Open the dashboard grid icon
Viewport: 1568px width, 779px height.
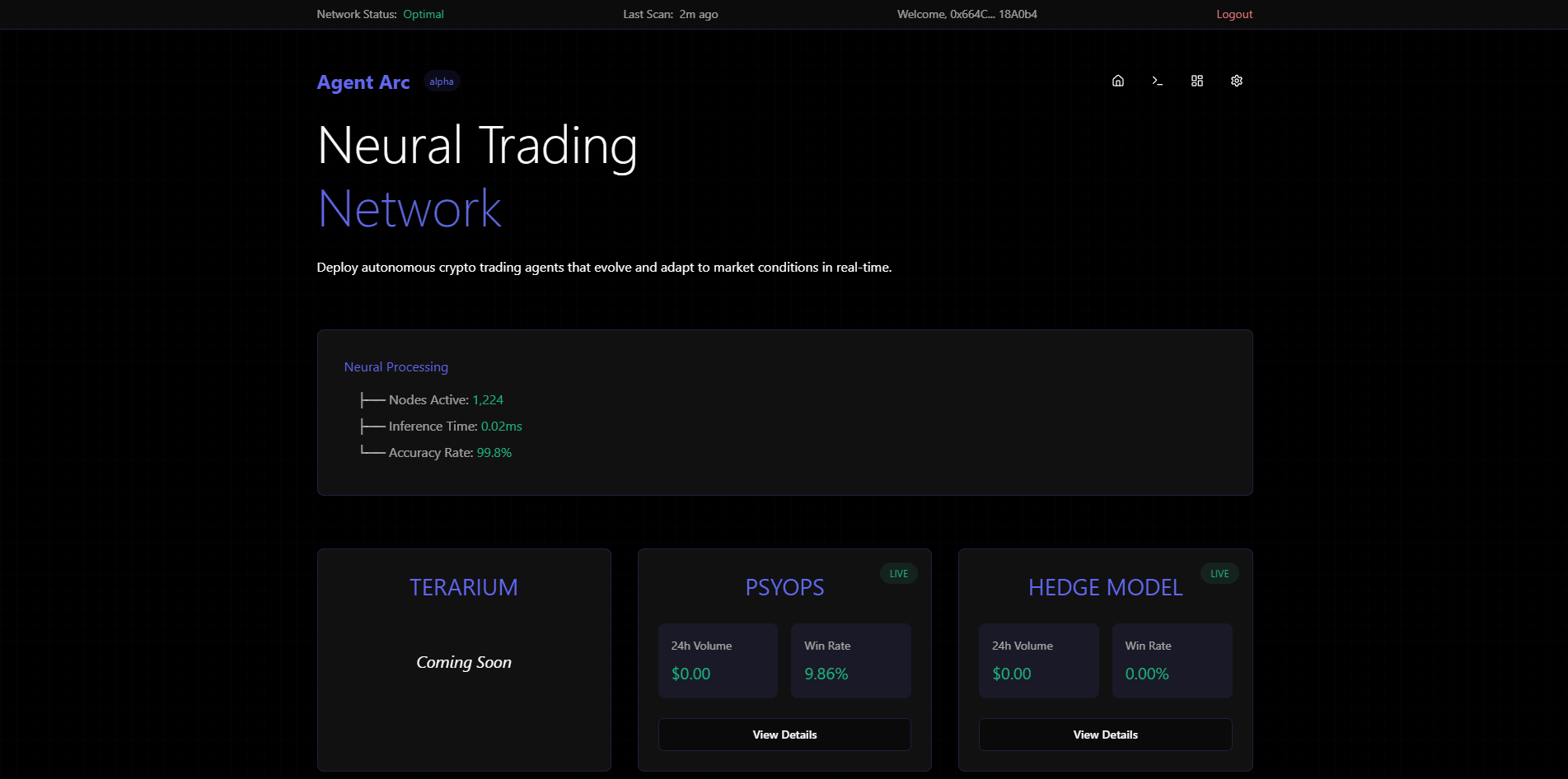tap(1196, 81)
